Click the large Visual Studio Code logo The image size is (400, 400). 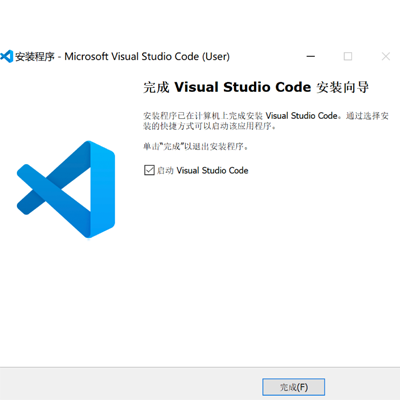[66, 189]
